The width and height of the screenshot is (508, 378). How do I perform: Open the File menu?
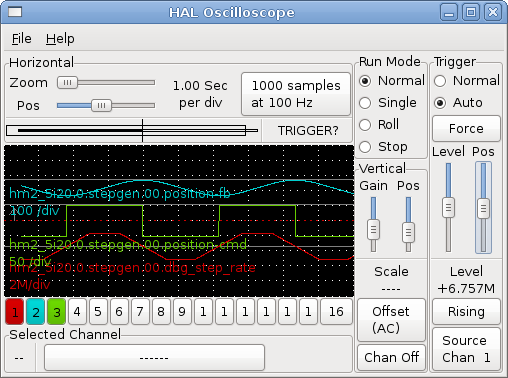click(22, 39)
